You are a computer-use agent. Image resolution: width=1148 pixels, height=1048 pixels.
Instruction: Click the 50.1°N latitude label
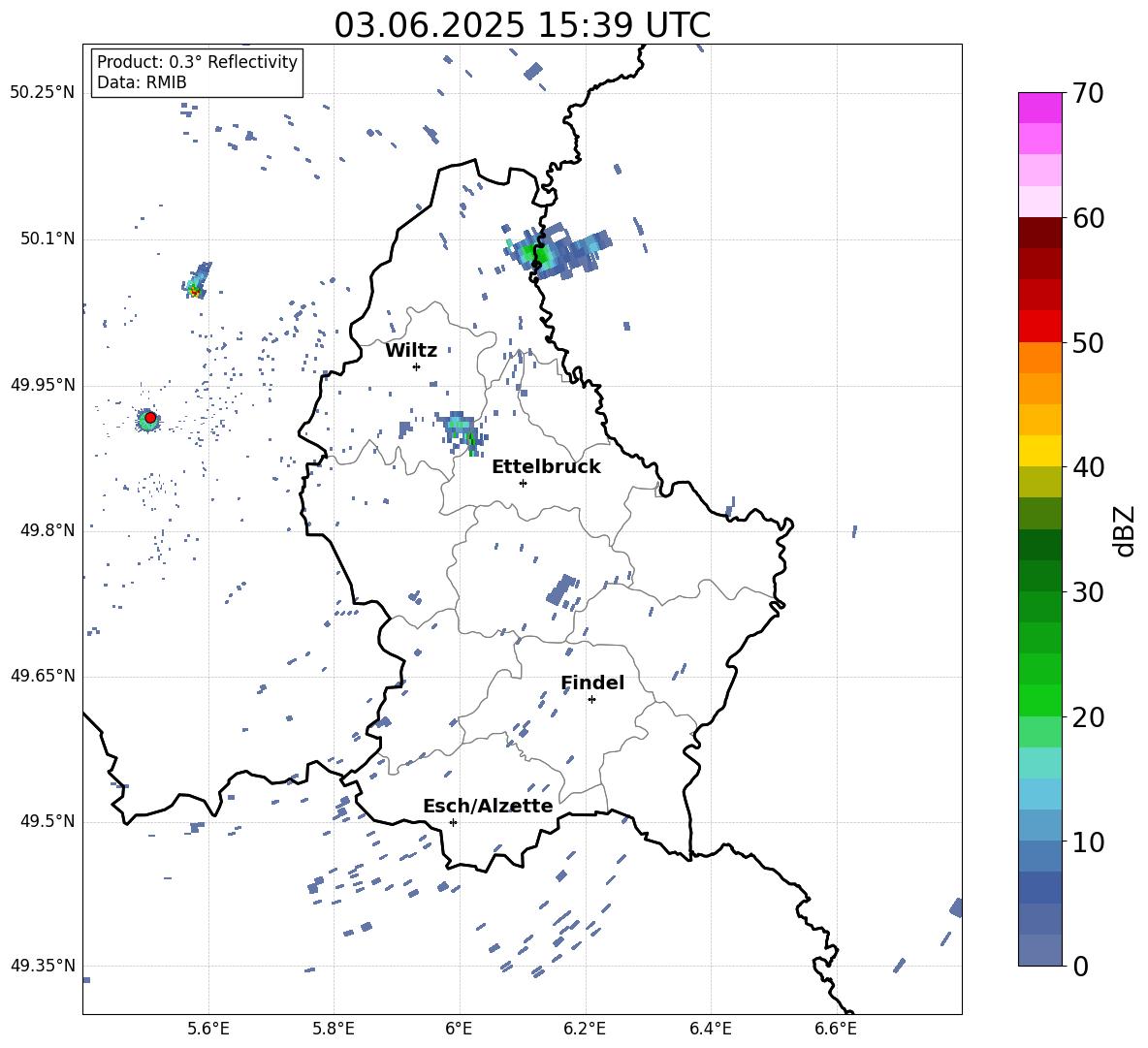coord(48,239)
